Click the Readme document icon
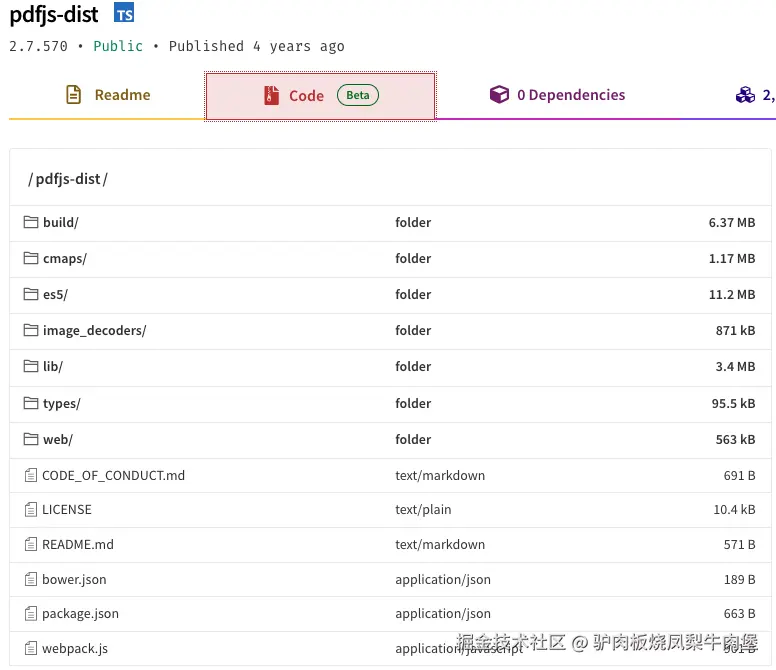 click(x=73, y=95)
